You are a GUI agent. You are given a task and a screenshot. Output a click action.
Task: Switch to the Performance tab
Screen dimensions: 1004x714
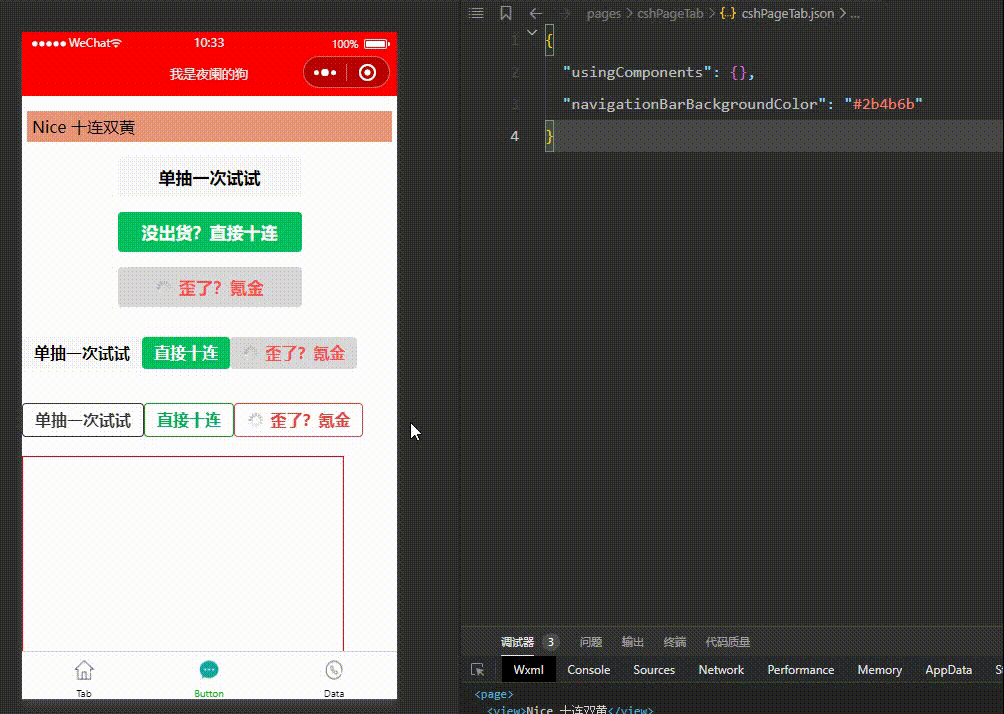pos(800,670)
